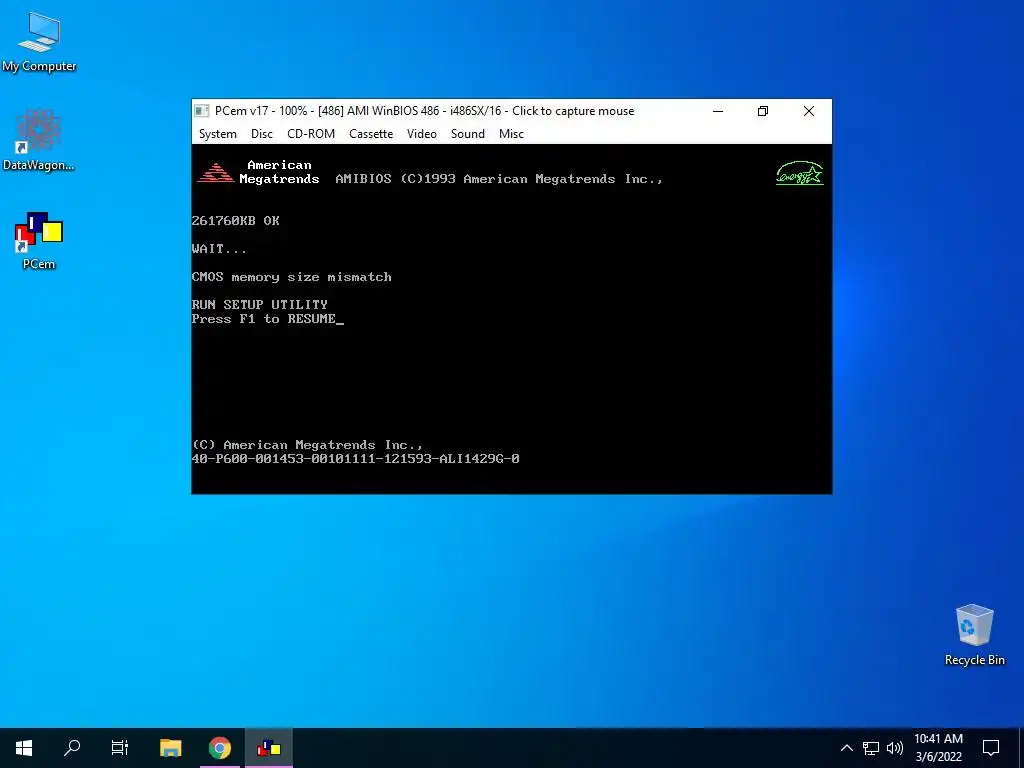Open File Explorer from taskbar
Viewport: 1024px width, 768px height.
coord(170,748)
